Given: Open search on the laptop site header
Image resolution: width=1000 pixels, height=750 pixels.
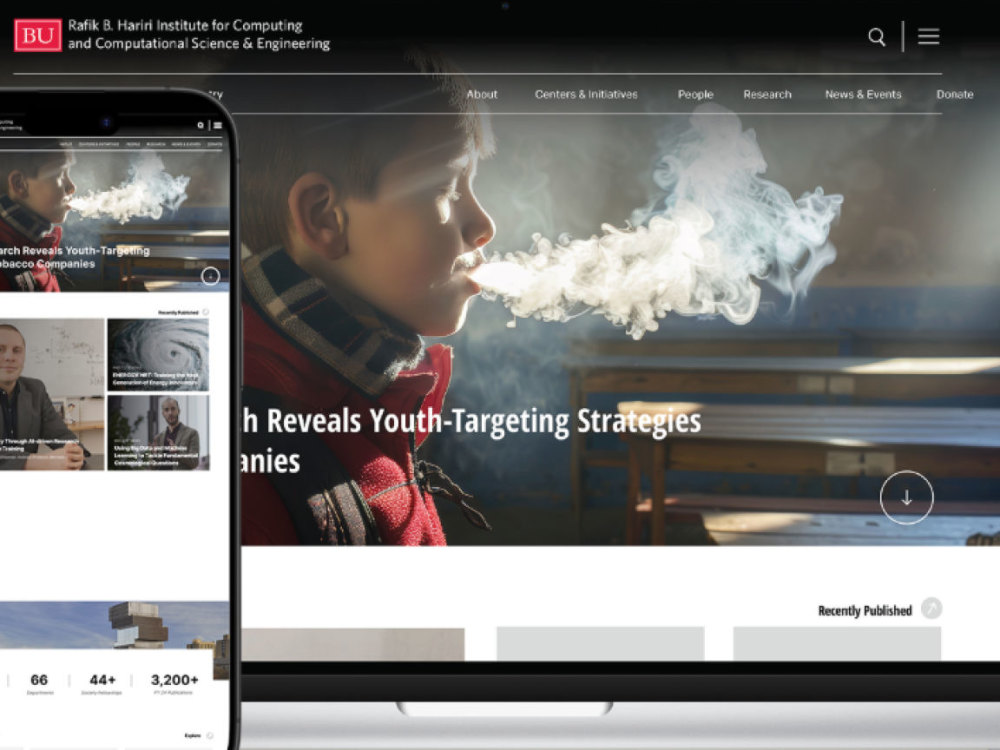Looking at the screenshot, I should 877,37.
